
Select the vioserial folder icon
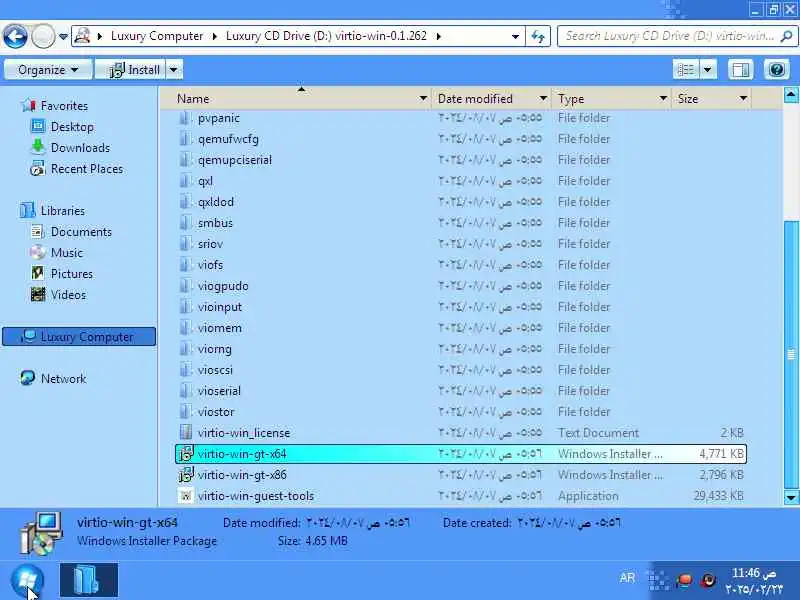[186, 390]
